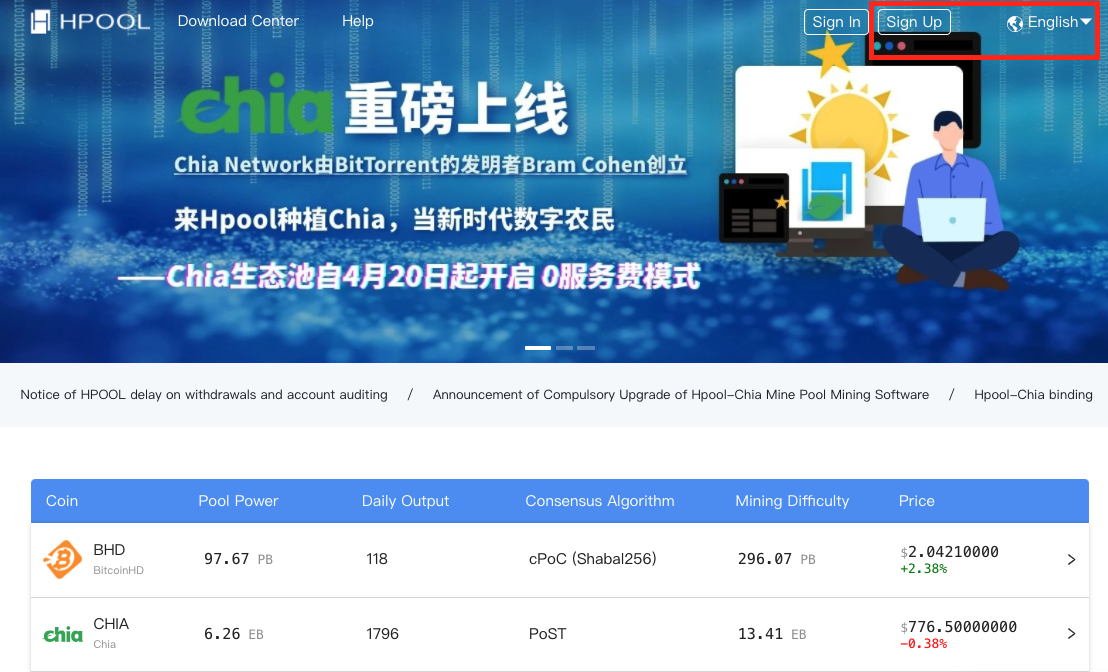The width and height of the screenshot is (1108, 672).
Task: Click the Chia banner image
Action: click(554, 182)
